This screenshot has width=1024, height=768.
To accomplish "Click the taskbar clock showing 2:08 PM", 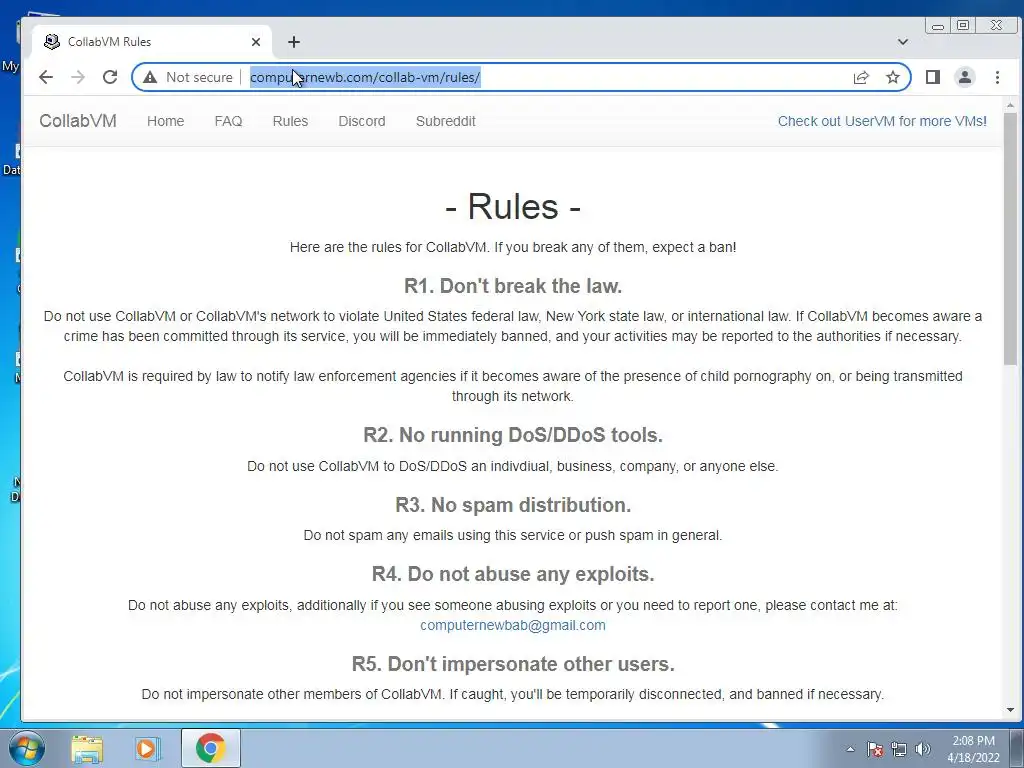I will click(973, 749).
